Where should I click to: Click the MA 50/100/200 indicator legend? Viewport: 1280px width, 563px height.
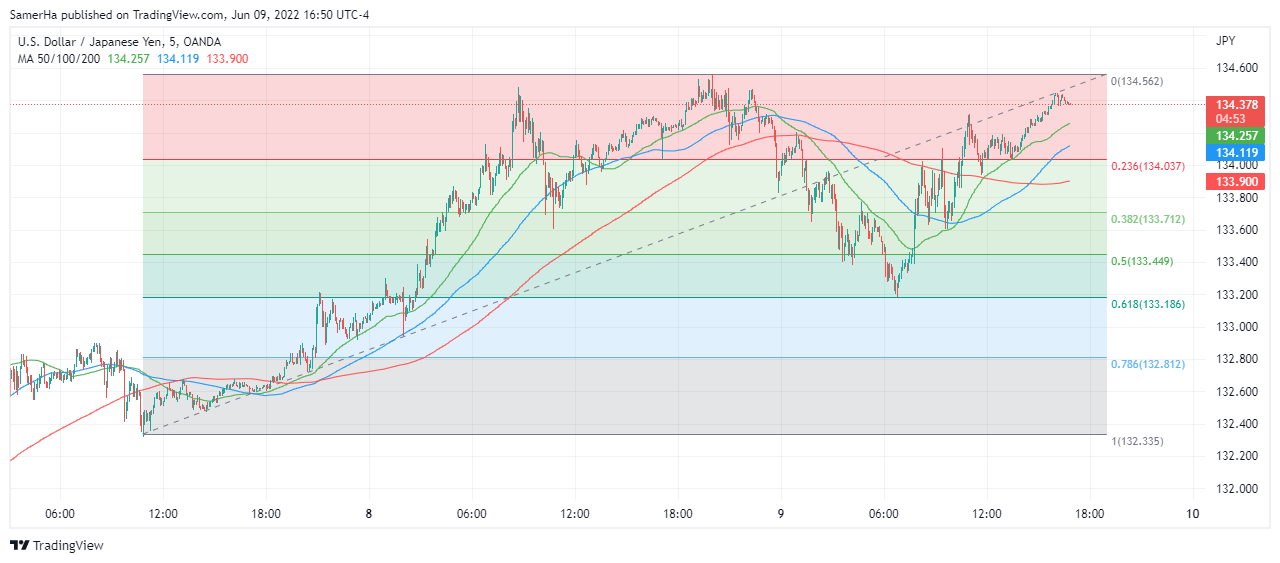coord(59,59)
